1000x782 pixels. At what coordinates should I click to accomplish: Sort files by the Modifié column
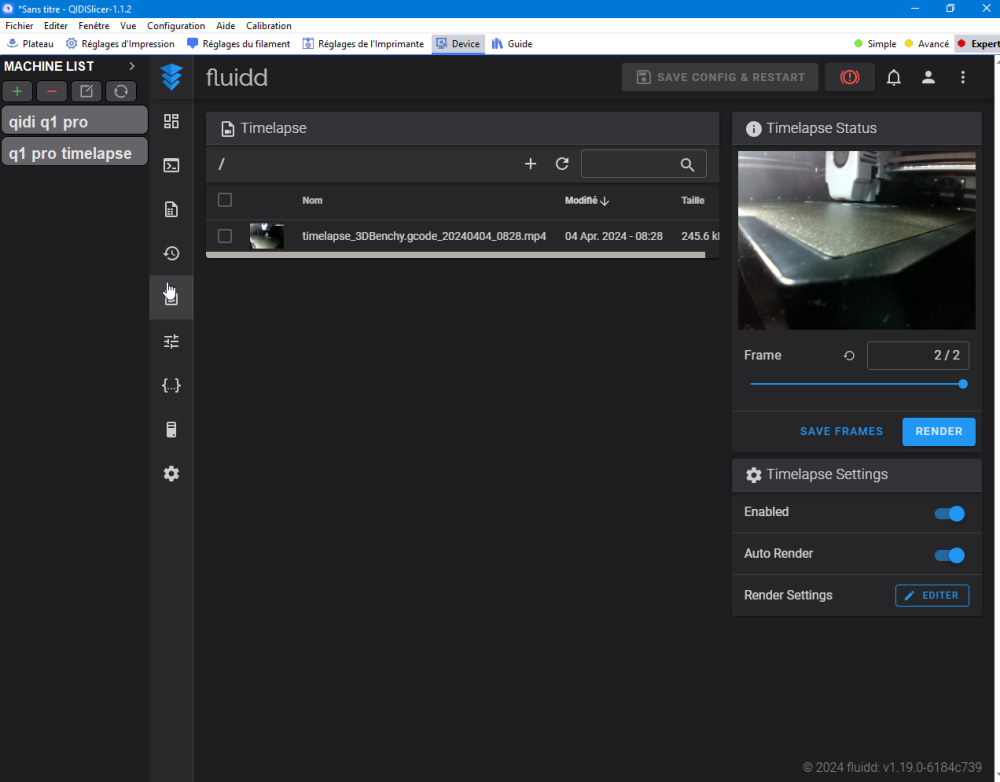pyautogui.click(x=587, y=200)
